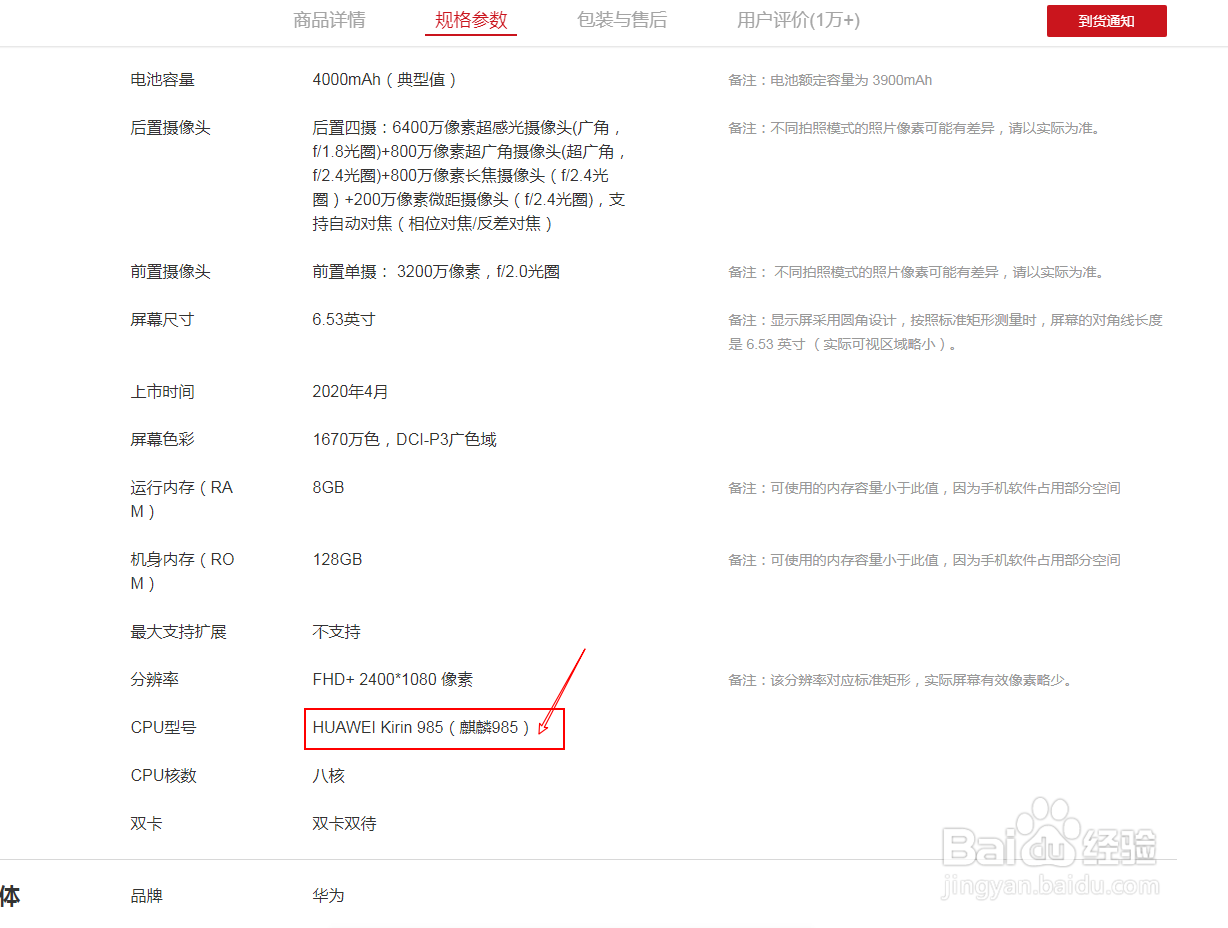
Task: Click the 8GB value
Action: click(328, 488)
